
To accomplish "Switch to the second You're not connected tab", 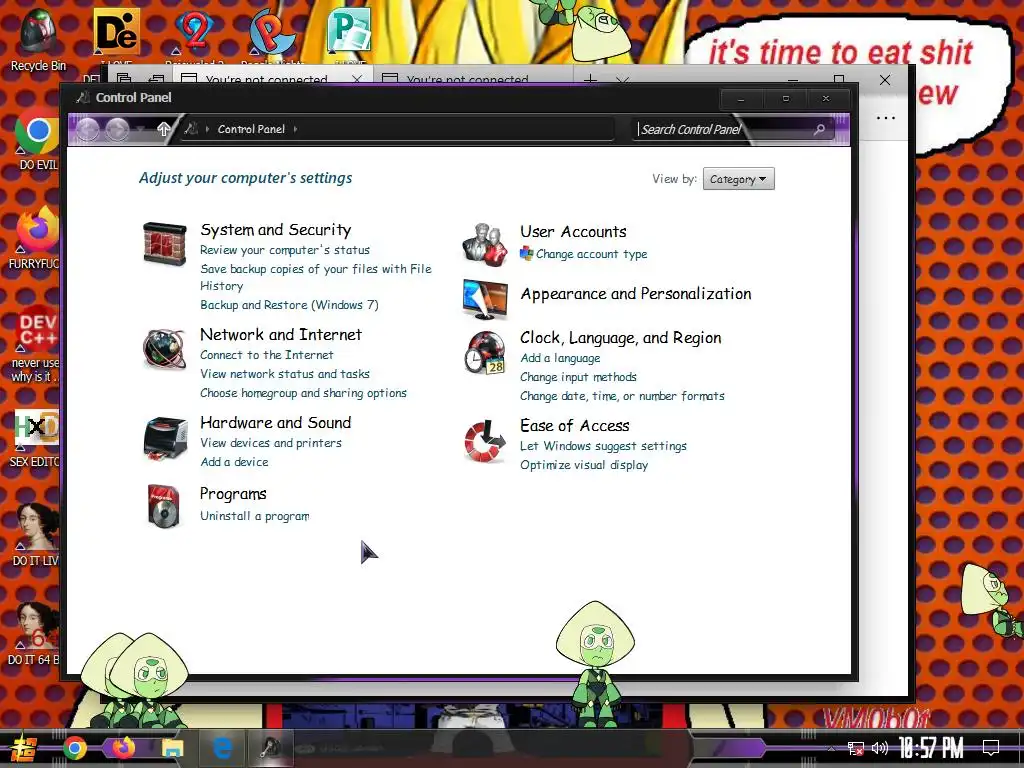I will 468,80.
